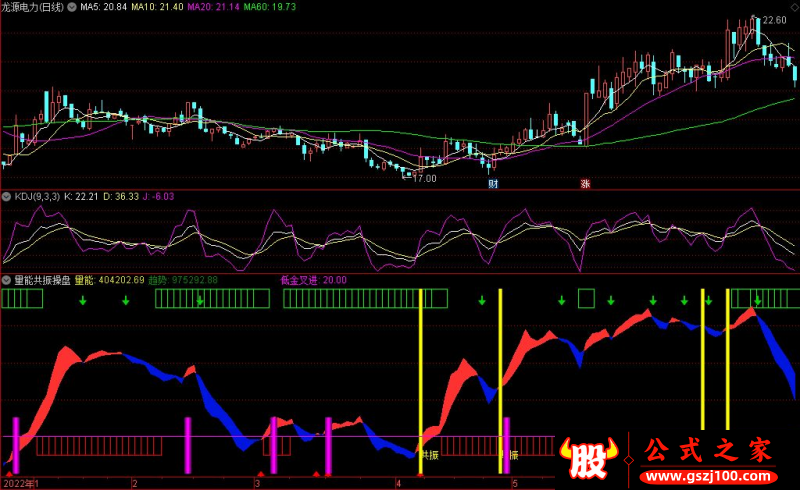The height and width of the screenshot is (490, 800).
Task: Select the MA5: 20.84 label
Action: (x=104, y=7)
